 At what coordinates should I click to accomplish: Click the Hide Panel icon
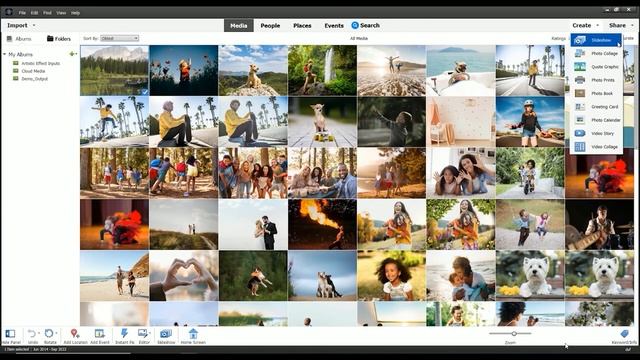[10, 333]
